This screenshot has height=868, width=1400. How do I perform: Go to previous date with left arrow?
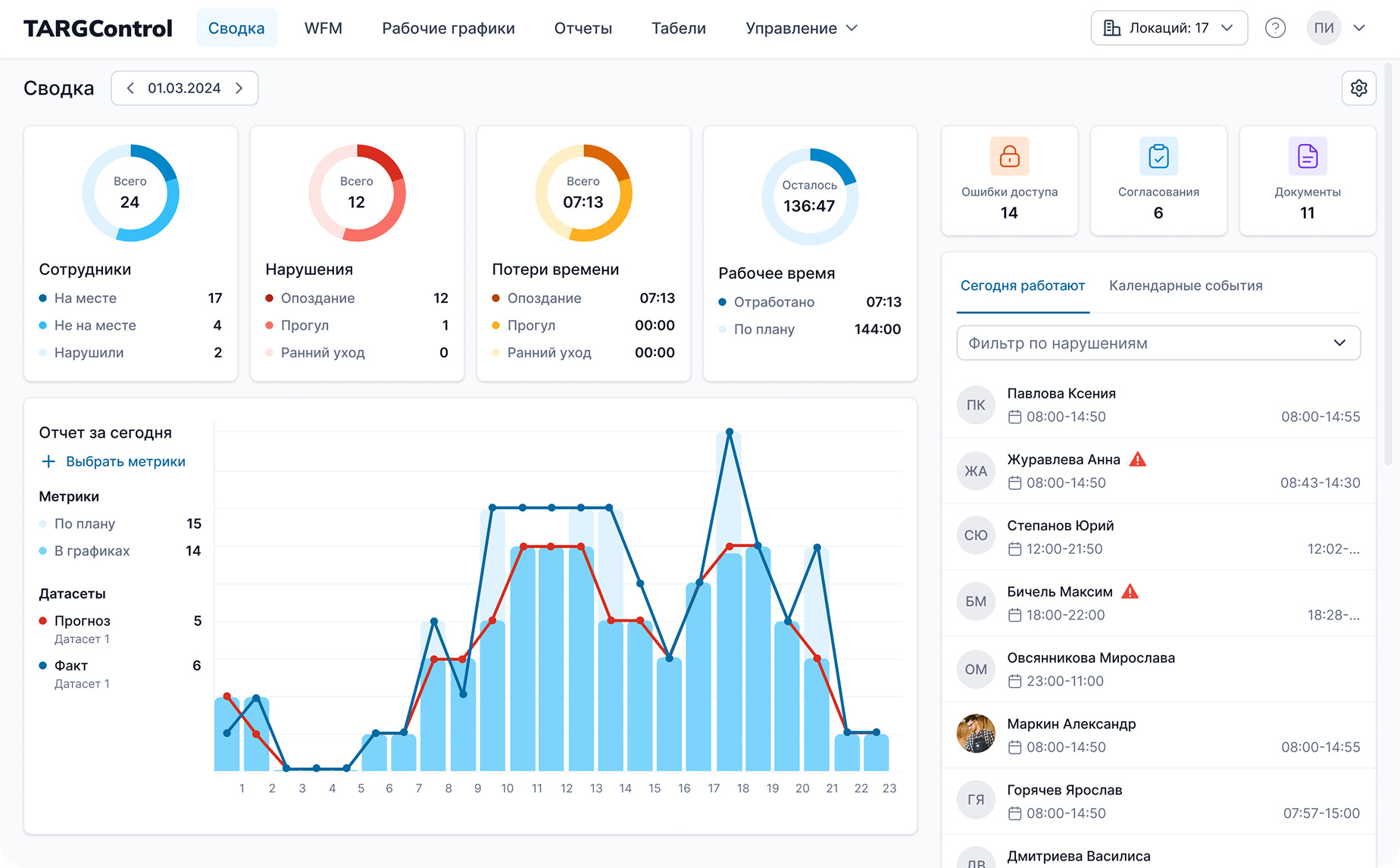130,89
